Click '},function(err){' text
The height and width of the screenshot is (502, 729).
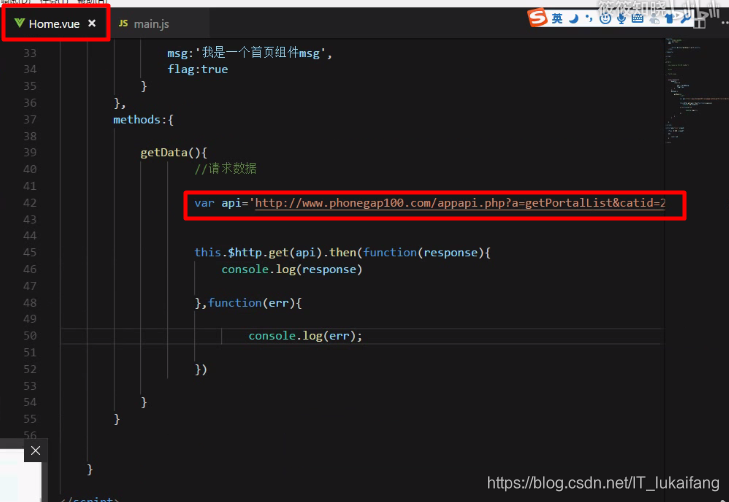(x=248, y=303)
